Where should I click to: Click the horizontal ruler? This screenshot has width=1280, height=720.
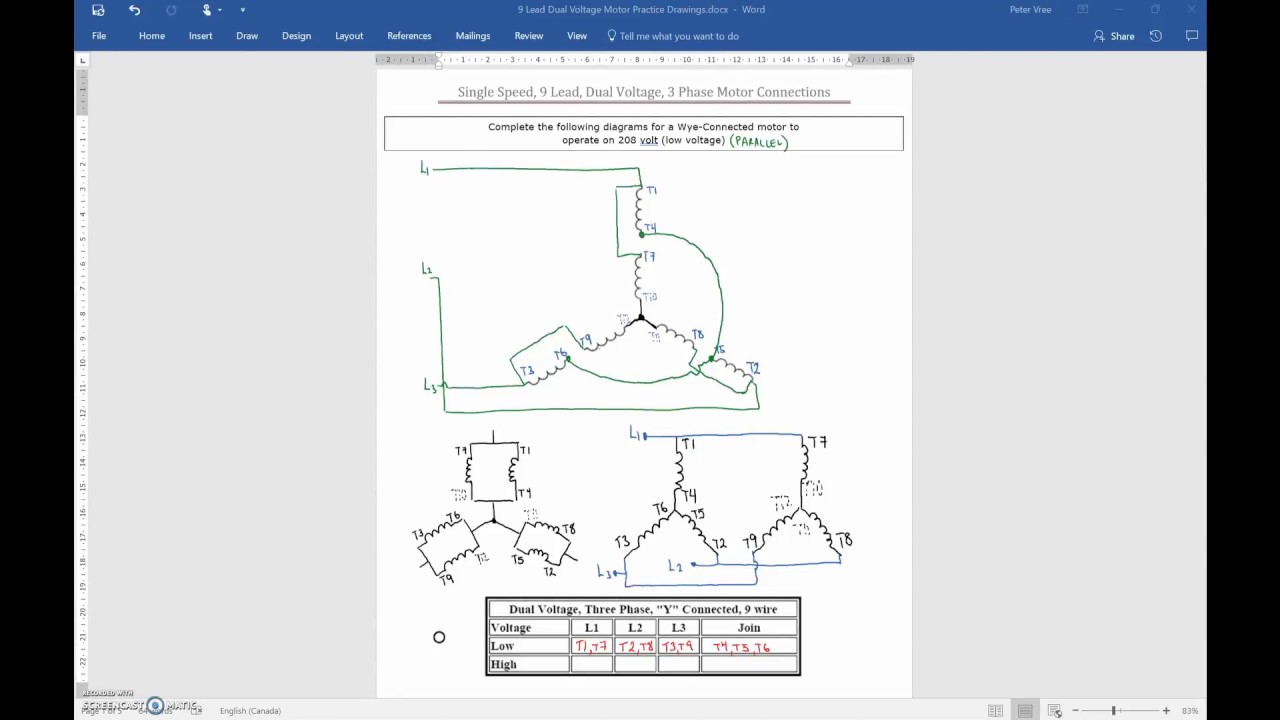pyautogui.click(x=644, y=60)
